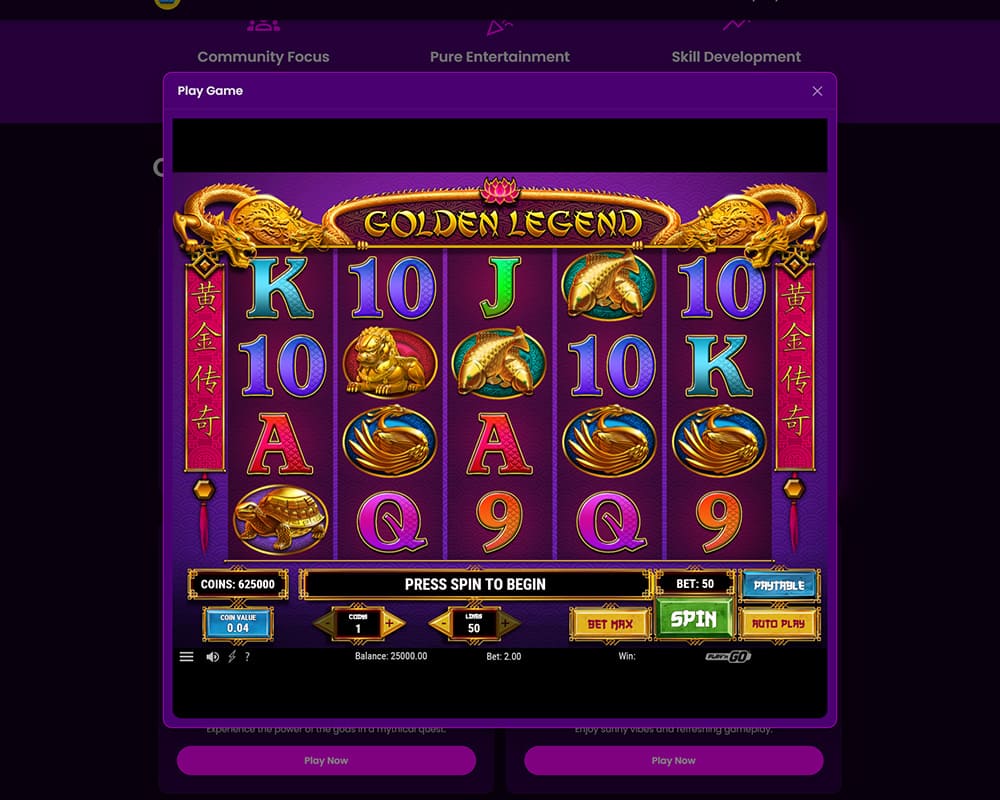Image resolution: width=1000 pixels, height=800 pixels.
Task: Click the left Play Now button
Action: tap(326, 760)
